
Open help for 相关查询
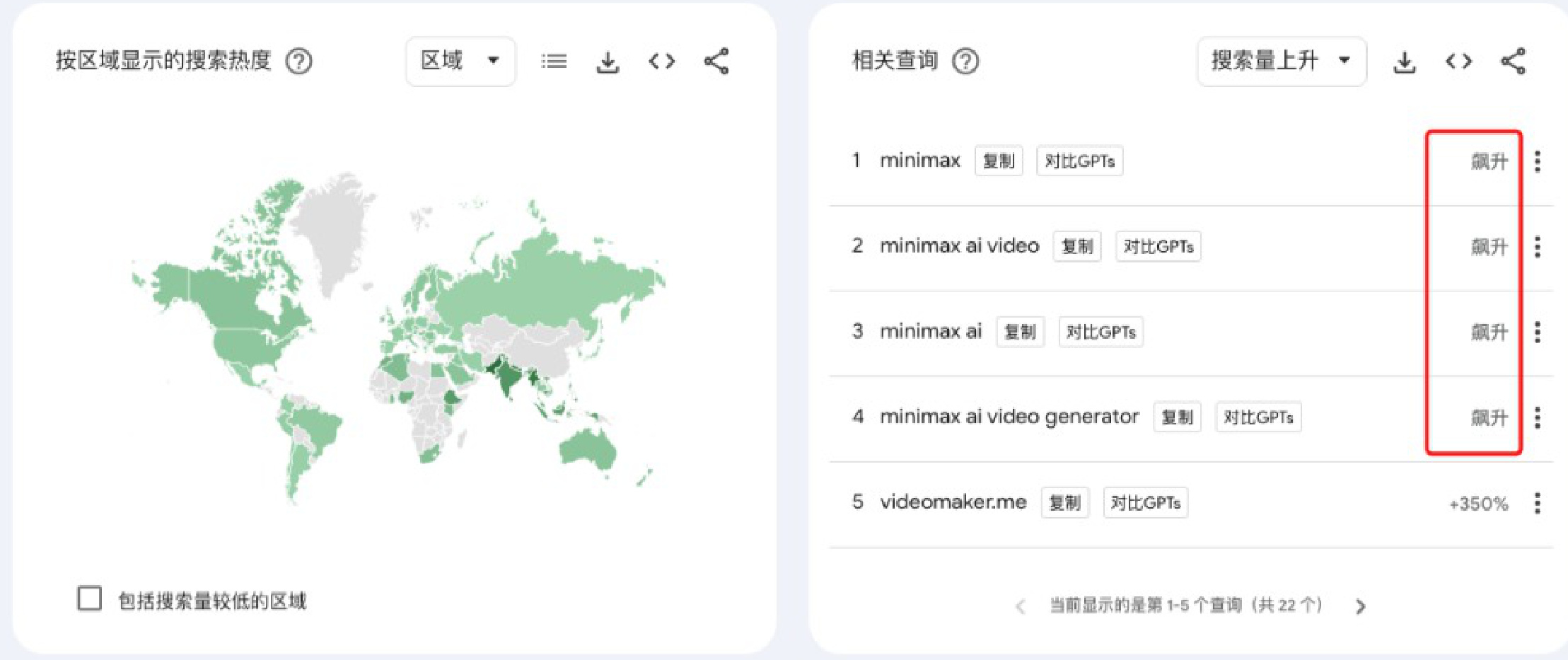[965, 62]
